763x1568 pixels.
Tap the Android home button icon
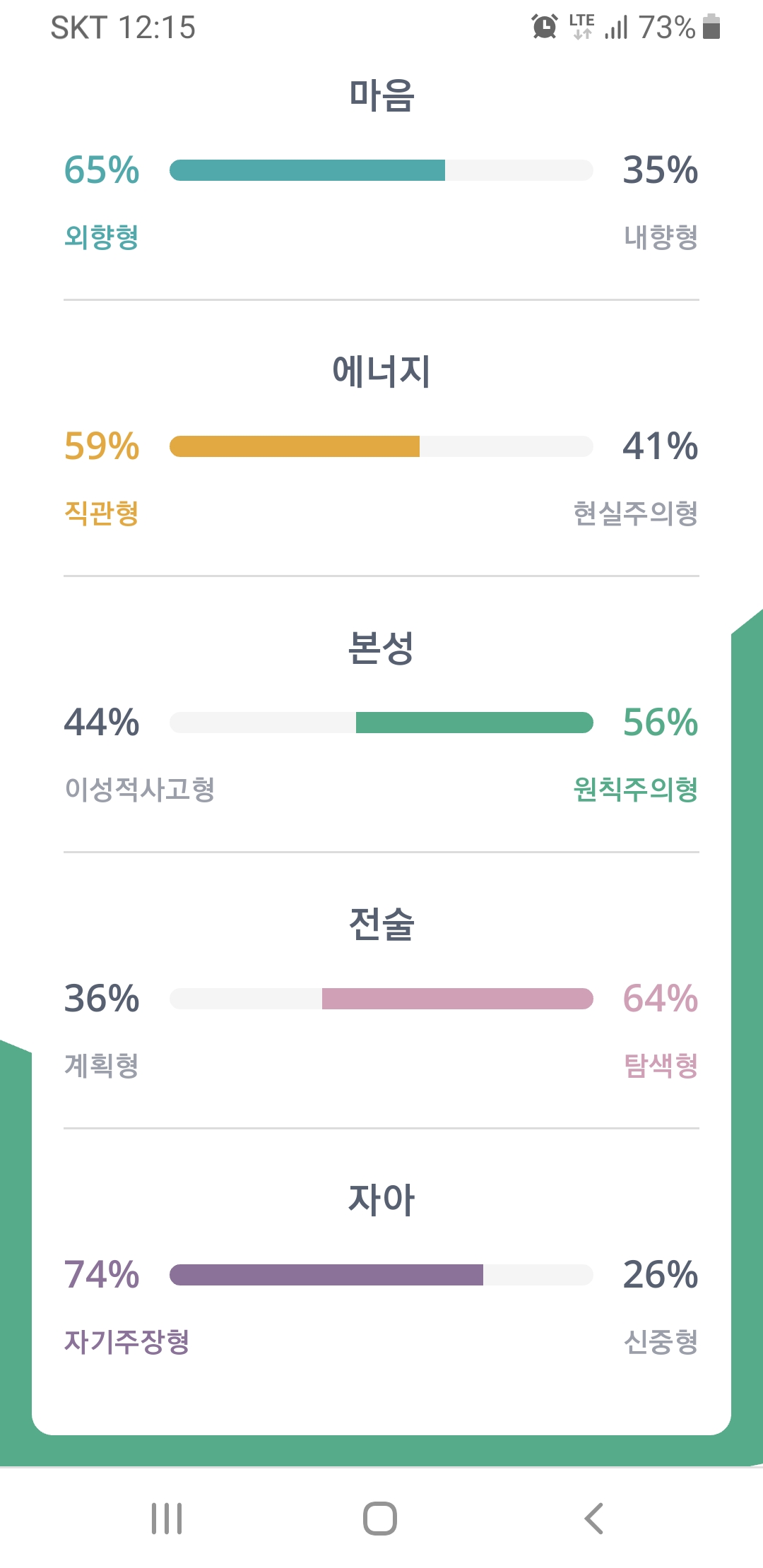pyautogui.click(x=380, y=1519)
